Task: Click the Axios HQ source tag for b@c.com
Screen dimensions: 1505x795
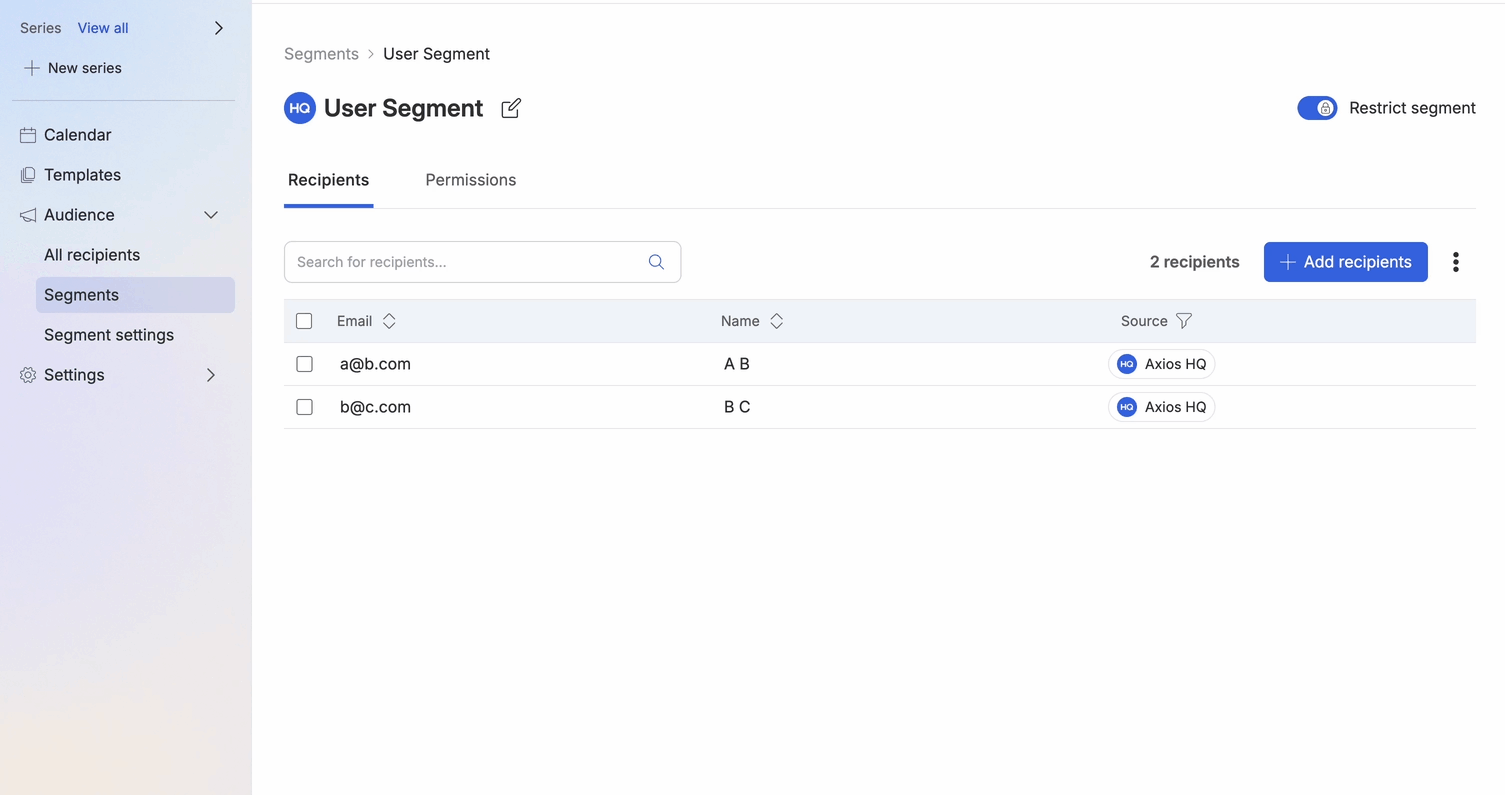Action: tap(1161, 407)
